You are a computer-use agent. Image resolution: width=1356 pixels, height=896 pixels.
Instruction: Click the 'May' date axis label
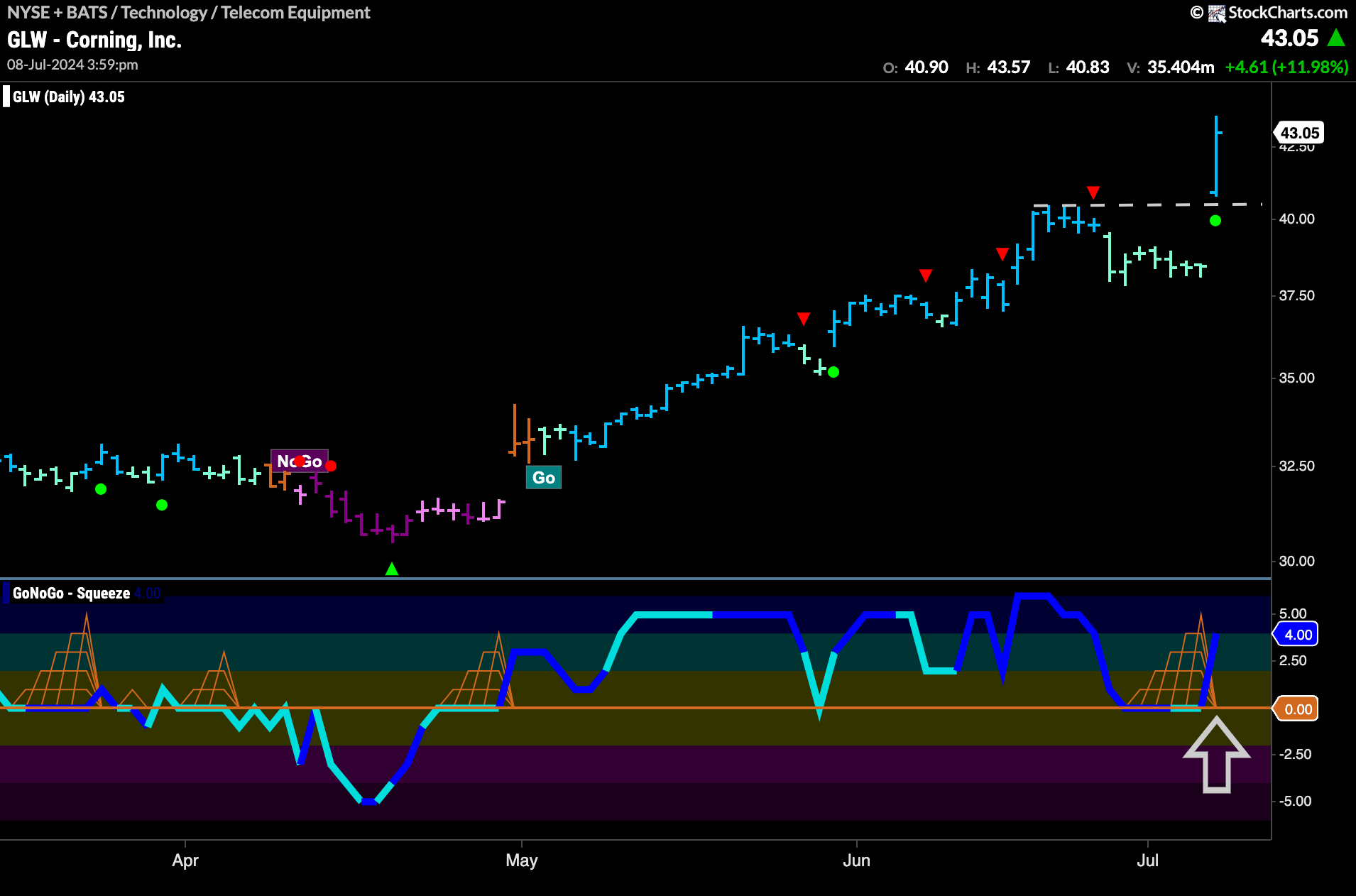click(x=522, y=861)
